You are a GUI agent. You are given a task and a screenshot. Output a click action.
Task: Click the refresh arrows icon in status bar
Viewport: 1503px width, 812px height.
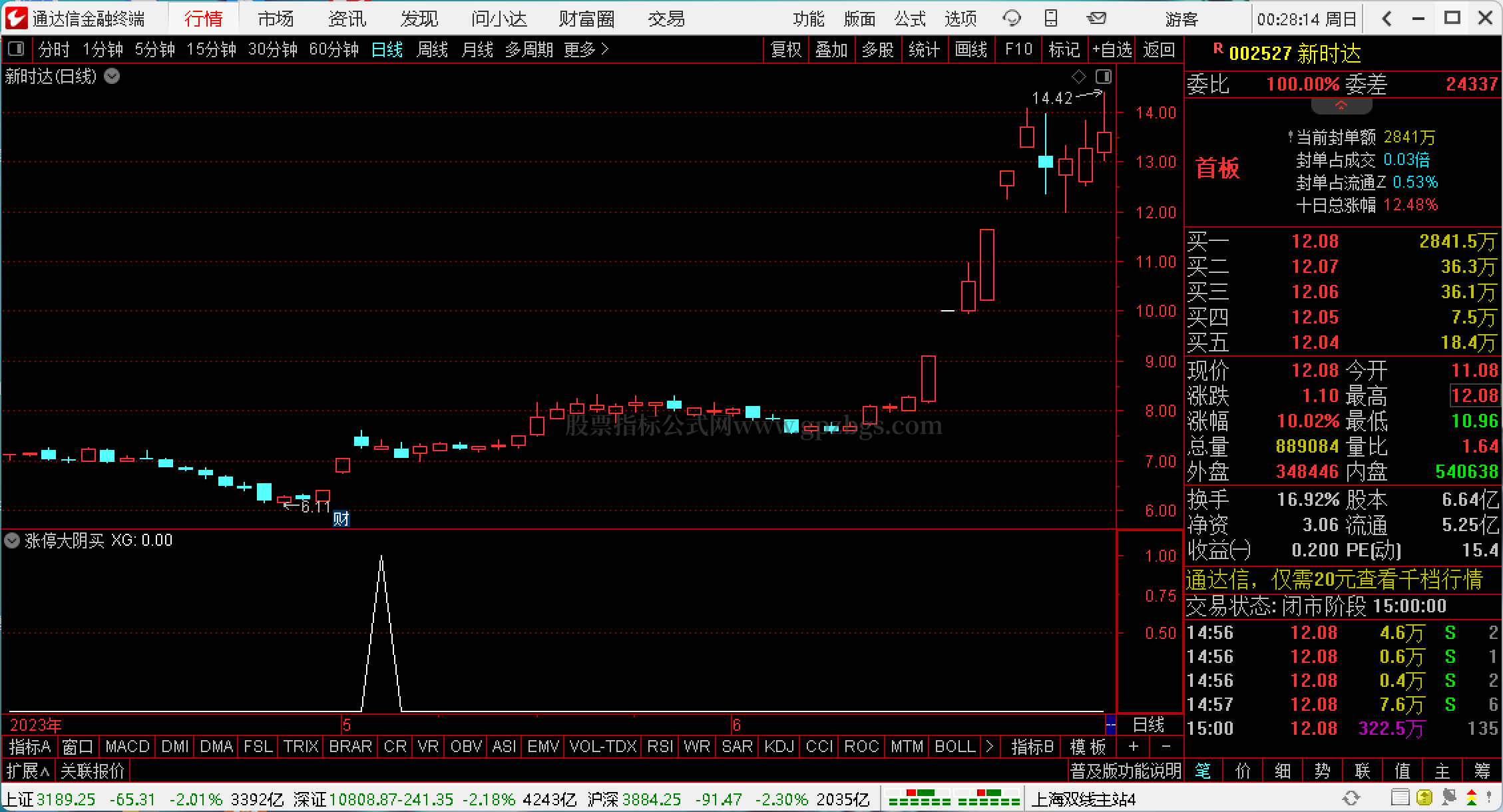click(1351, 798)
